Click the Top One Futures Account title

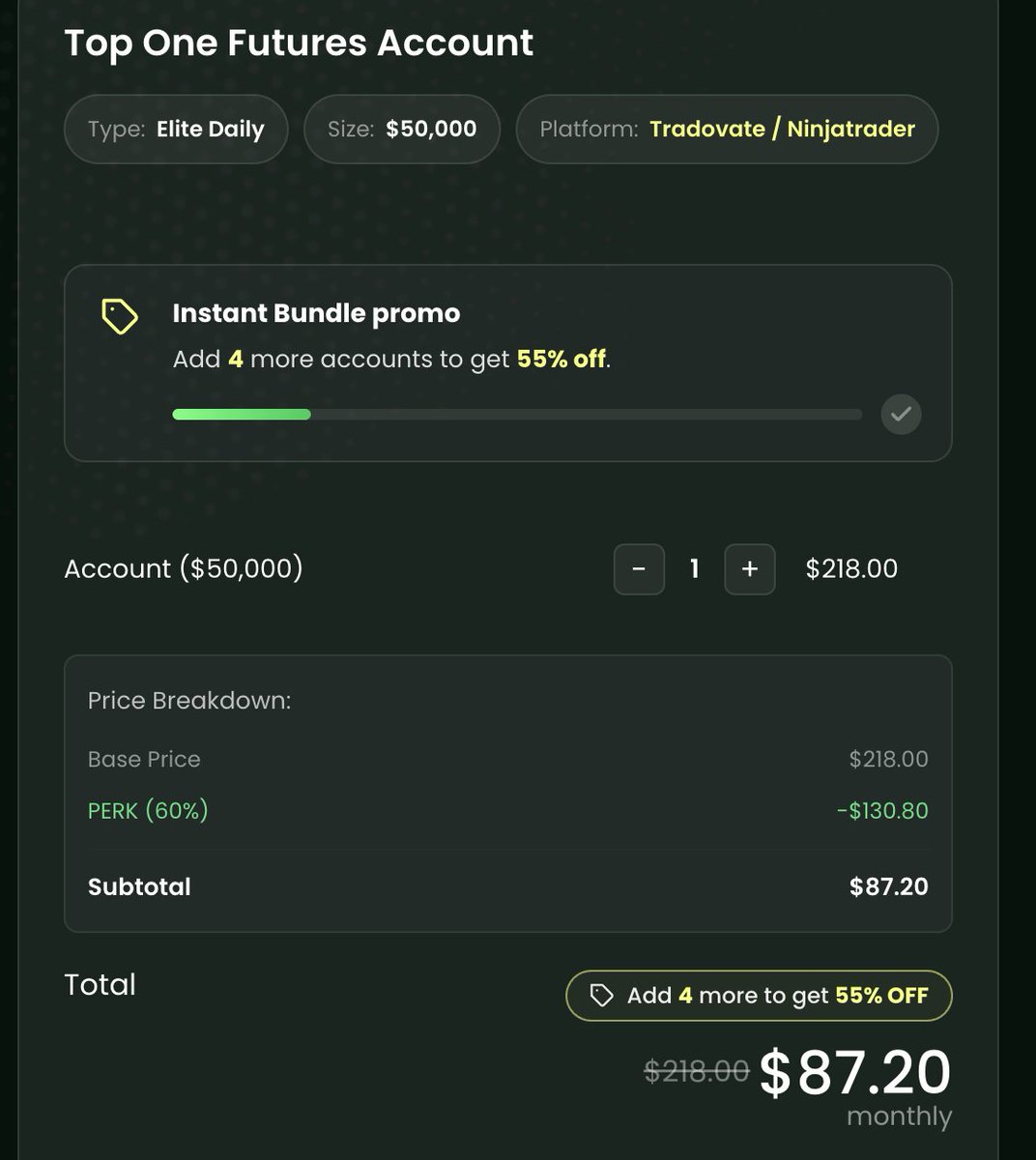click(x=299, y=43)
